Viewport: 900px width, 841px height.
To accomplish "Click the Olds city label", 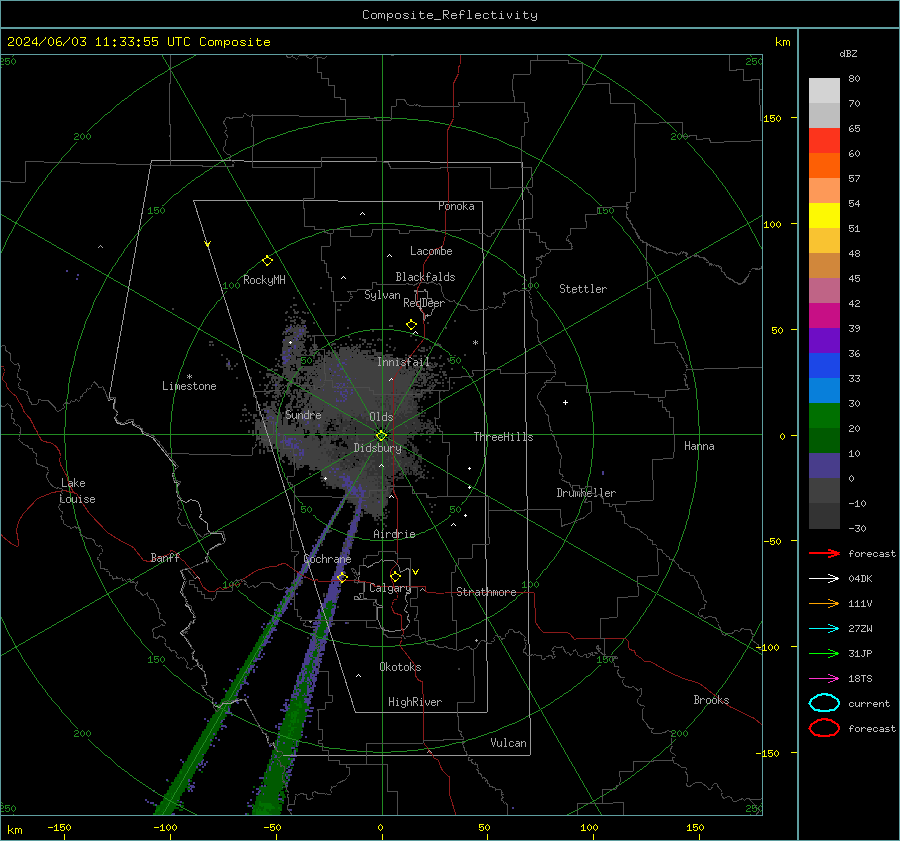I will point(381,417).
